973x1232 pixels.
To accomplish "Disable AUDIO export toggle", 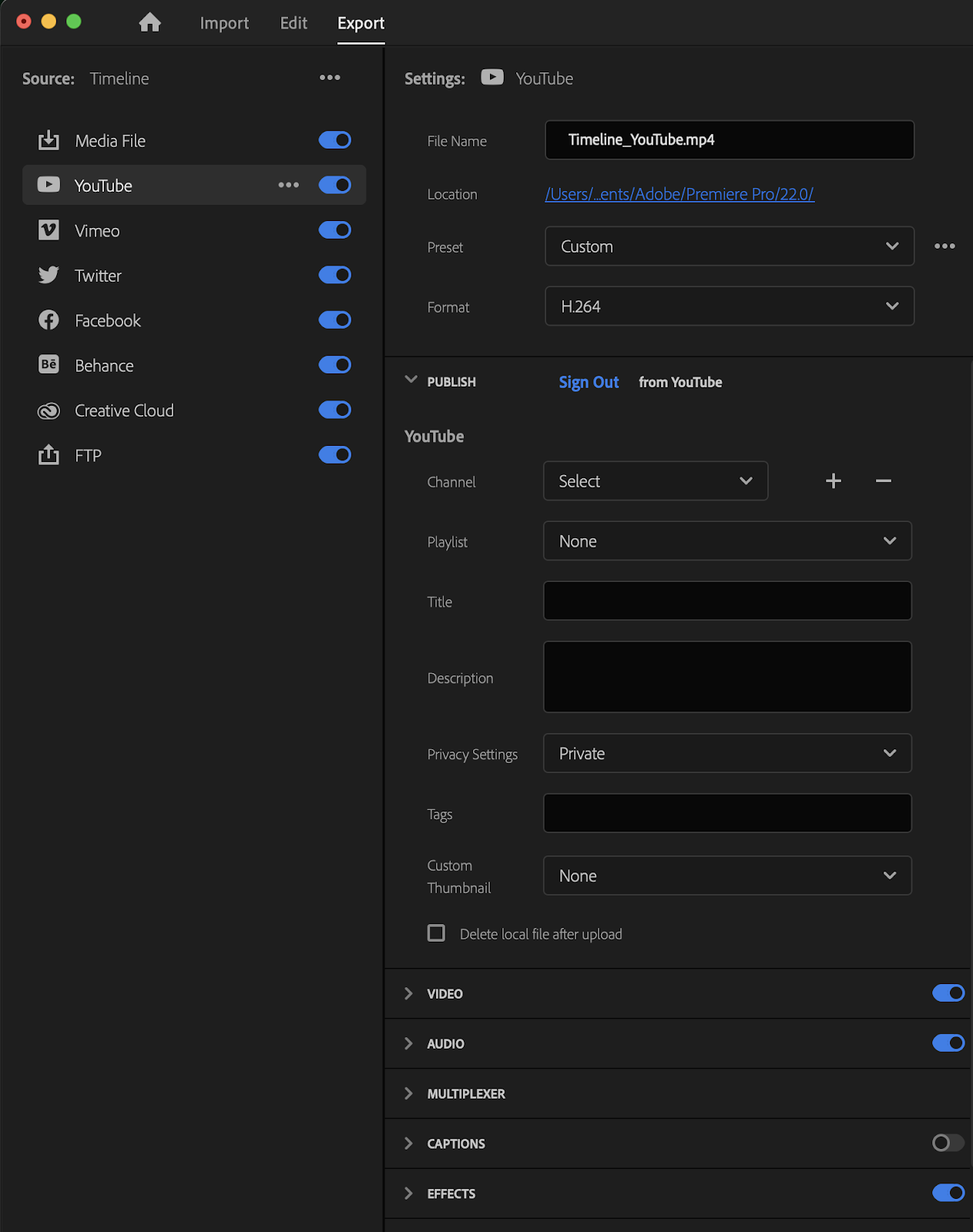I will click(x=948, y=1043).
